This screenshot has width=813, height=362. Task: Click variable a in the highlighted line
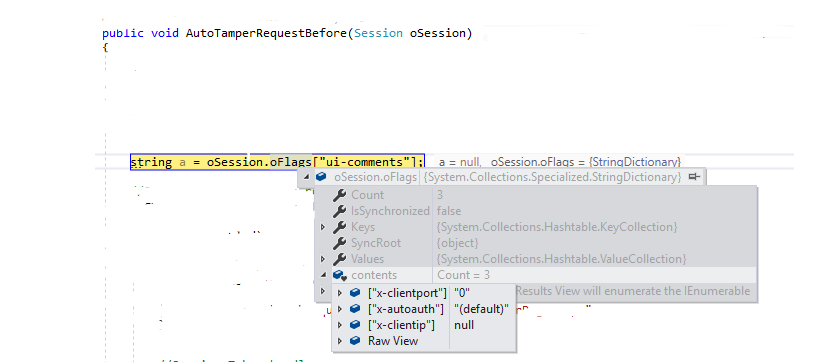[182, 162]
